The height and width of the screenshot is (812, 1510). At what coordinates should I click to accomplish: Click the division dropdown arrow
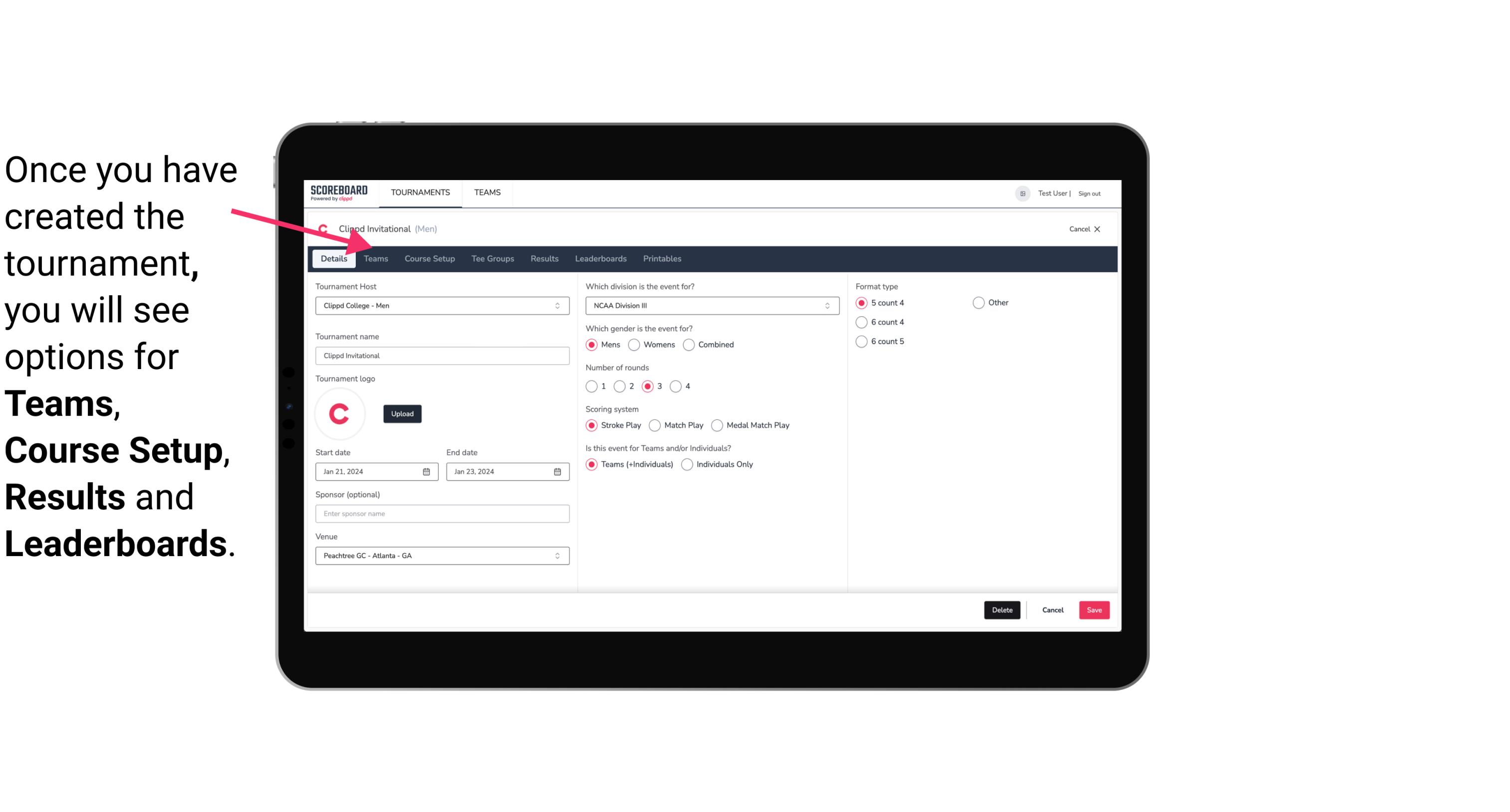tap(826, 305)
